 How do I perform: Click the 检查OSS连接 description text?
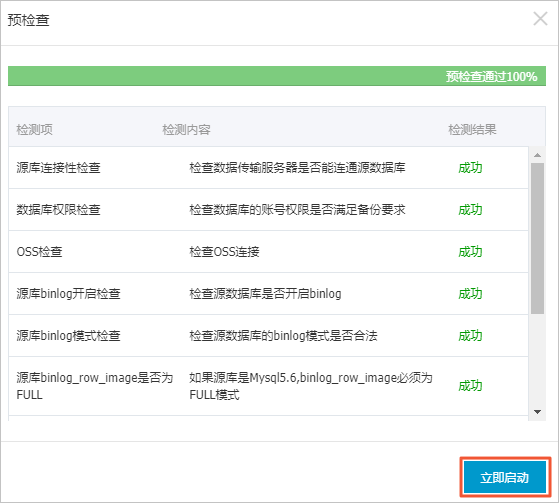[224, 252]
